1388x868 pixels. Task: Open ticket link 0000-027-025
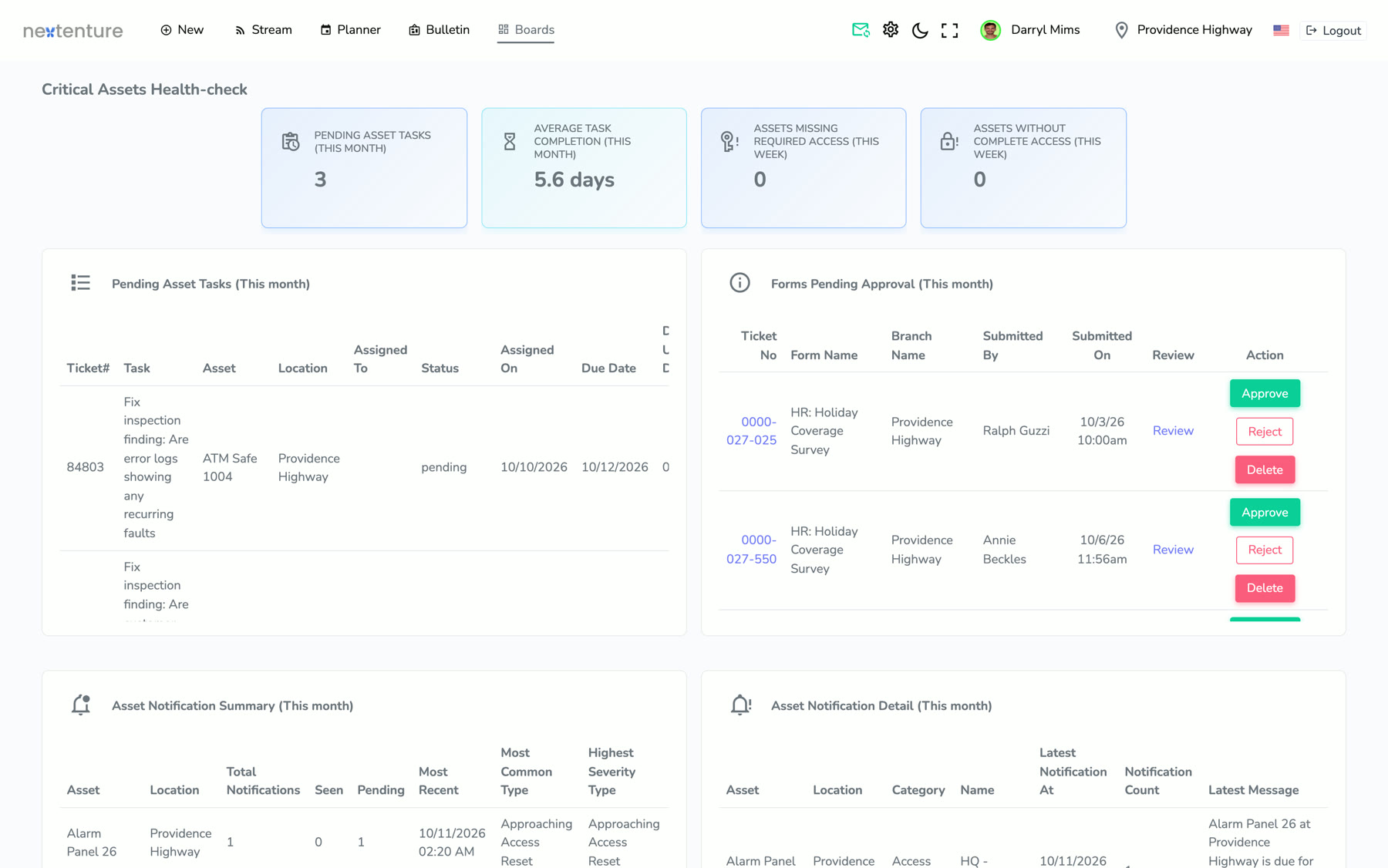(752, 431)
